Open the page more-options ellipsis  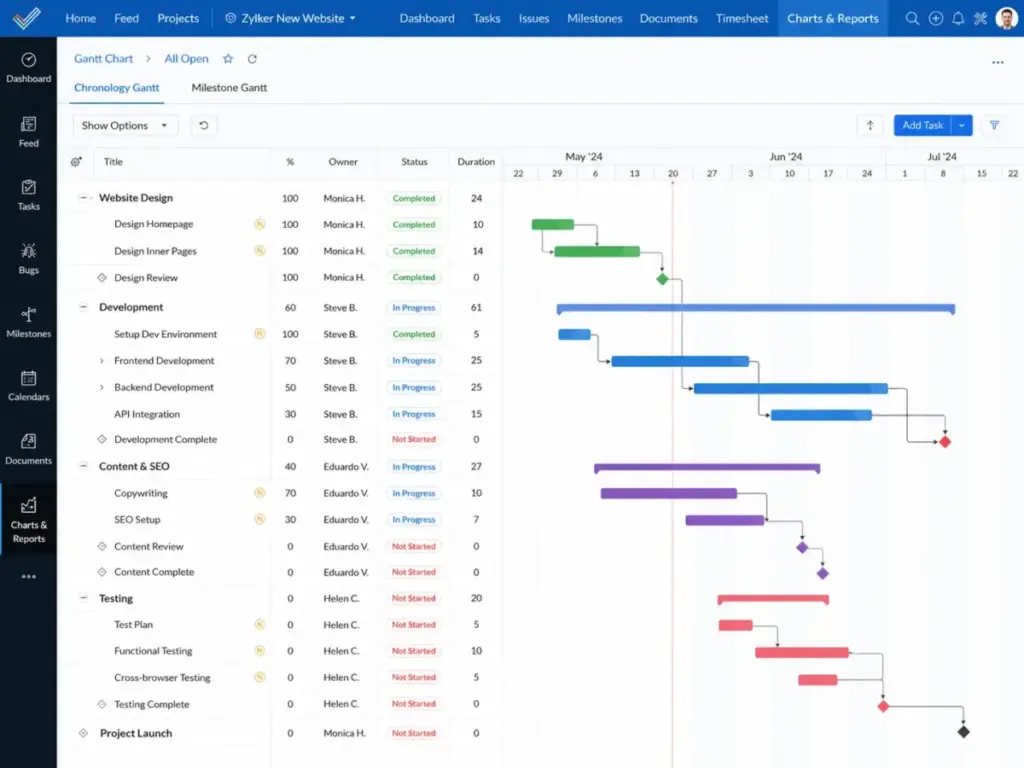tap(997, 63)
